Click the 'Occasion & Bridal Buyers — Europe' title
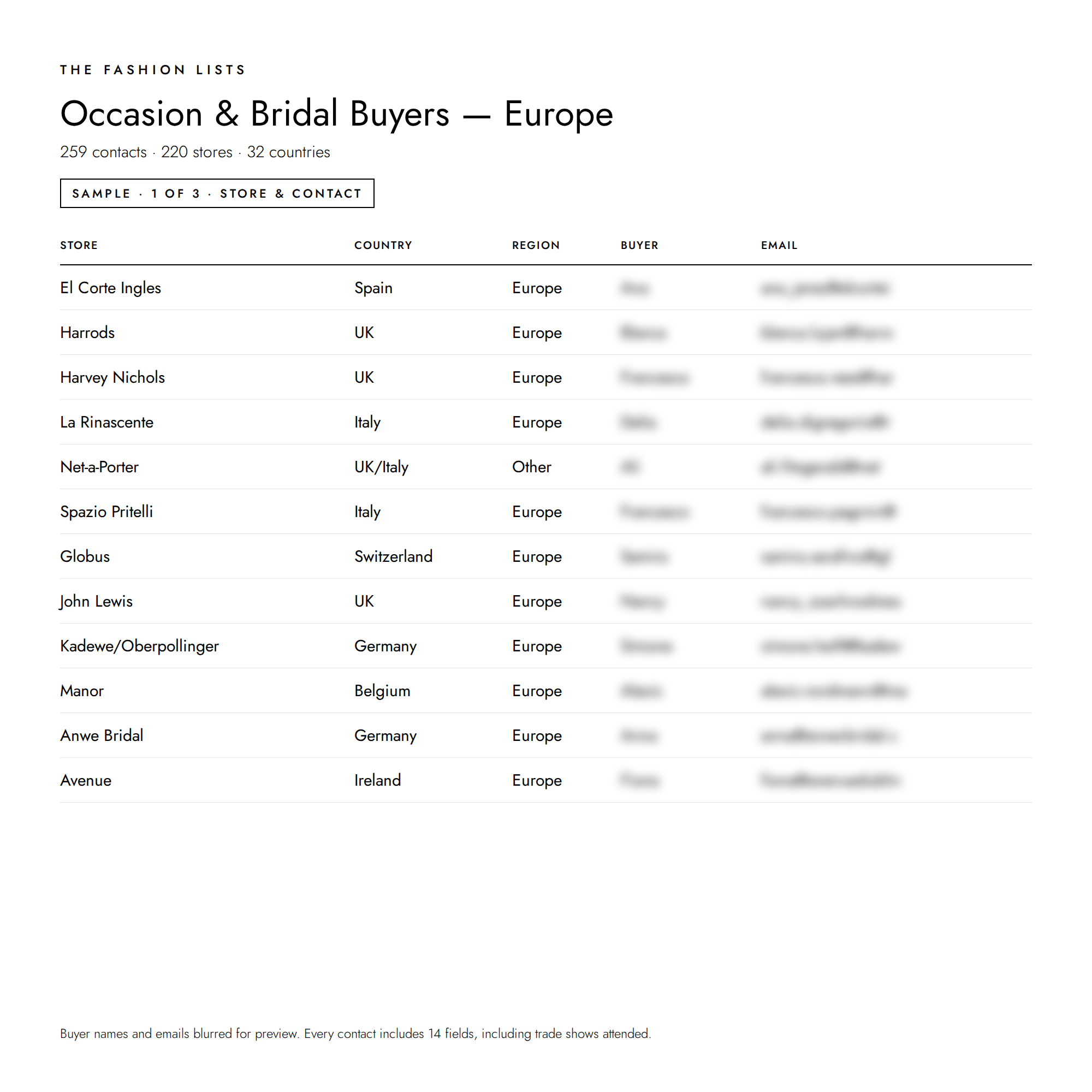 [x=337, y=114]
